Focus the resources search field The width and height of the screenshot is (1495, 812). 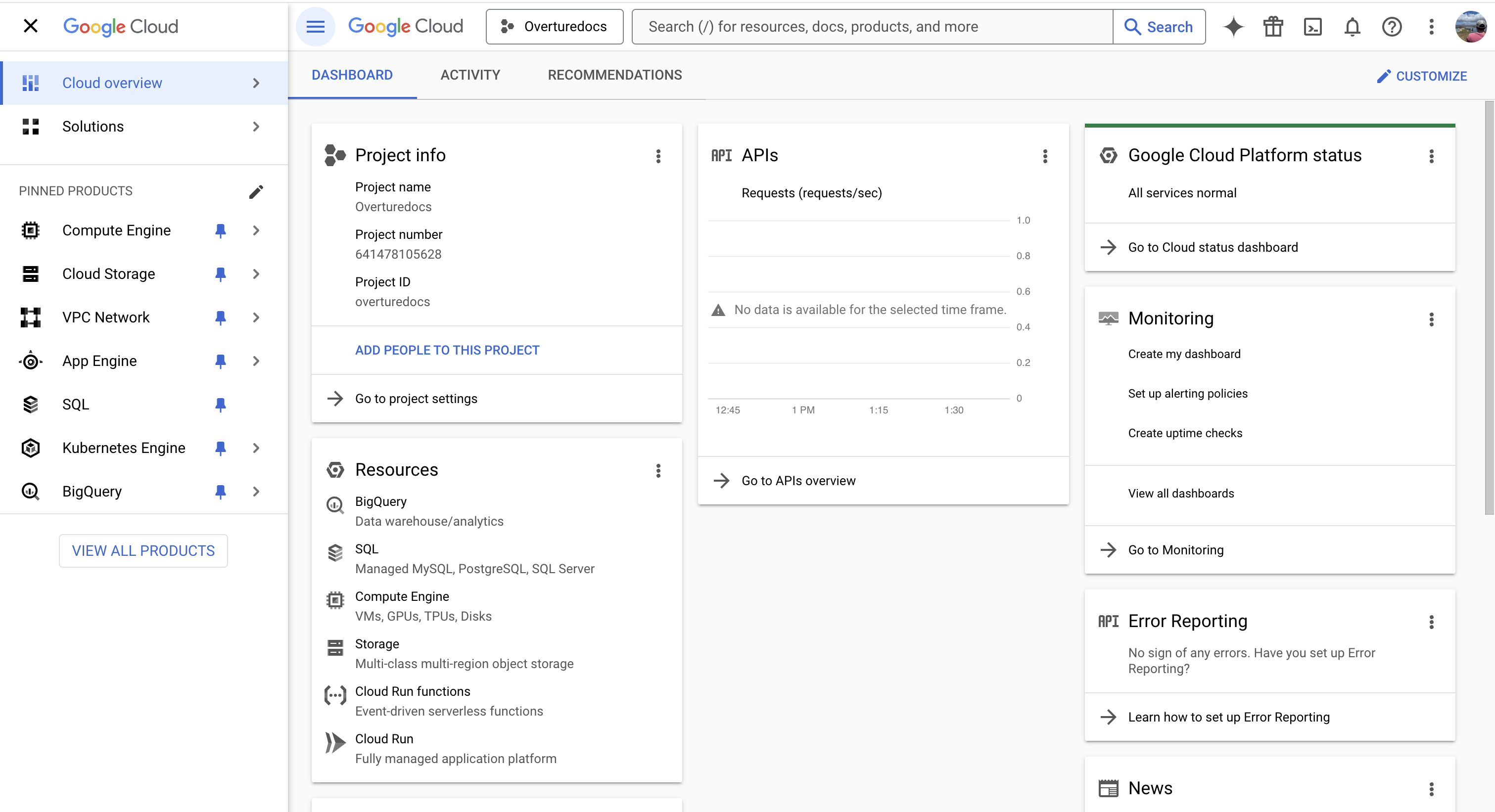tap(871, 27)
